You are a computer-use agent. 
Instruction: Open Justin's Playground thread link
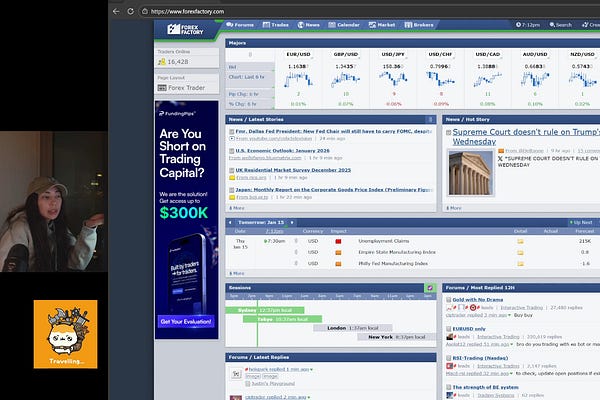(273, 384)
